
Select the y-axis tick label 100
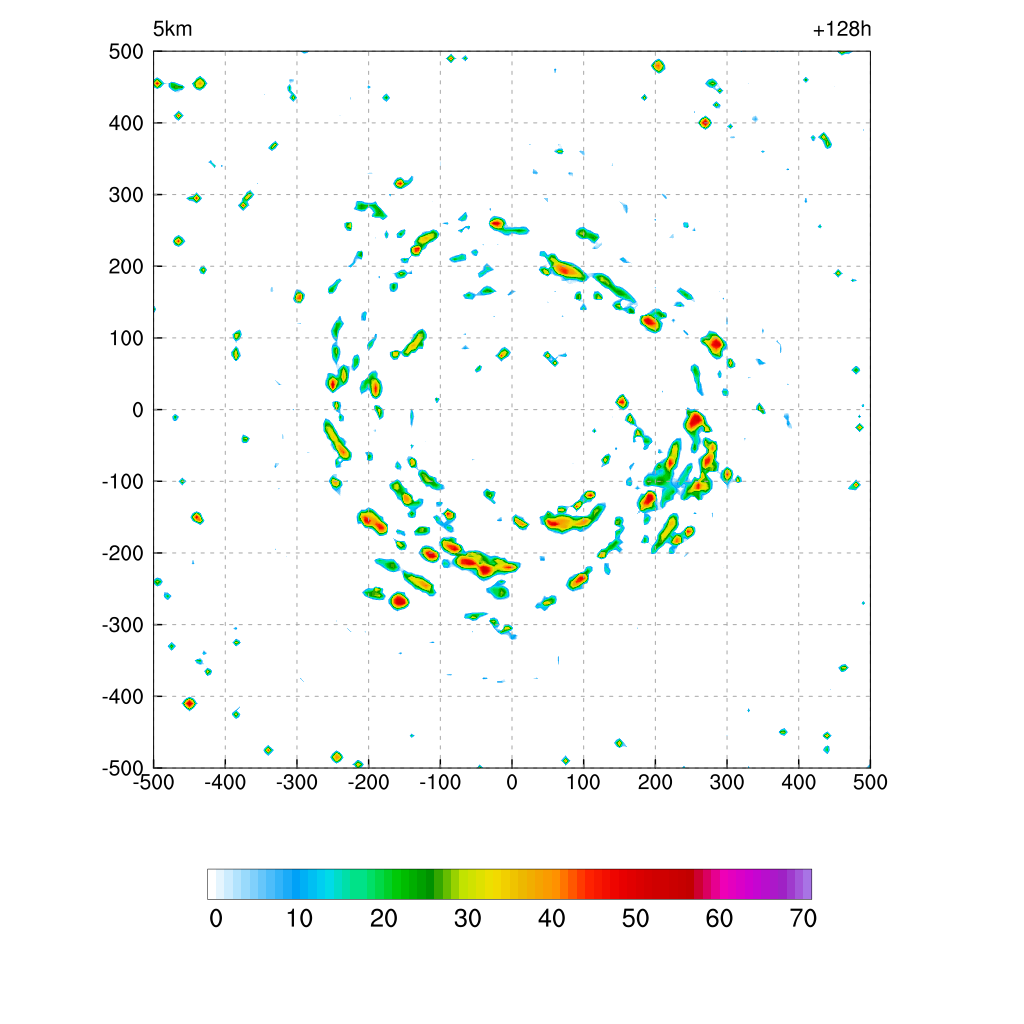pyautogui.click(x=126, y=338)
